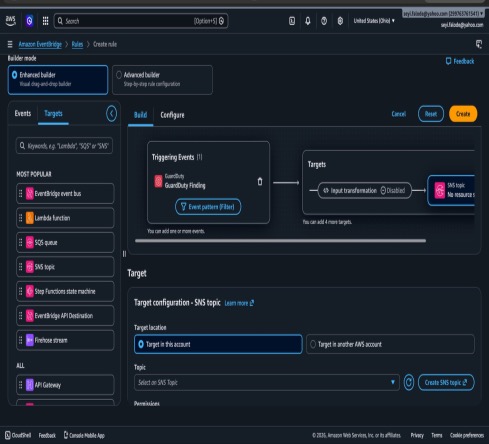
Task: Click Create SNS topic button
Action: click(446, 382)
